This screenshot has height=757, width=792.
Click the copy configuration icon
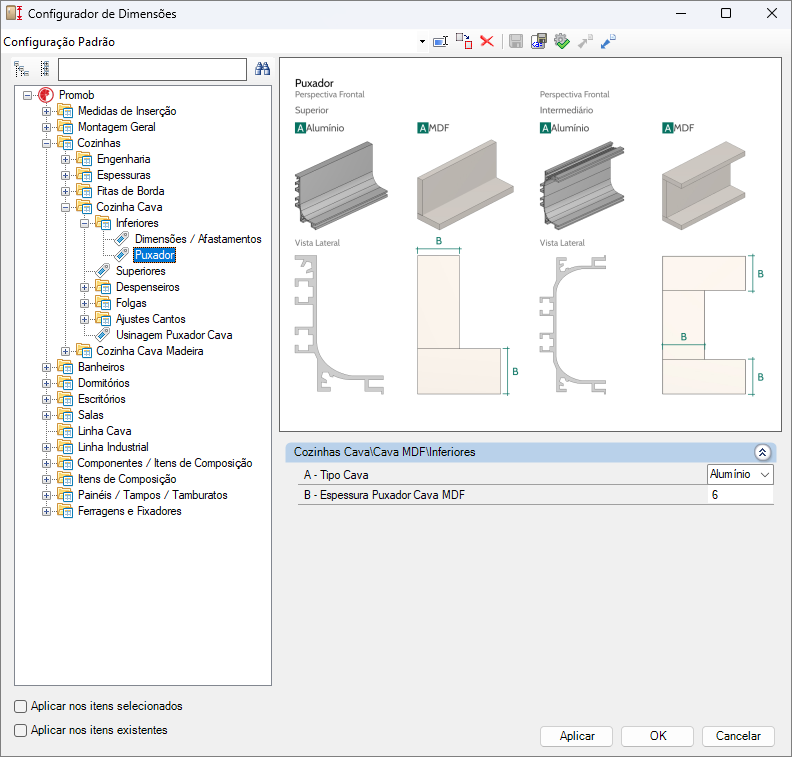point(463,41)
